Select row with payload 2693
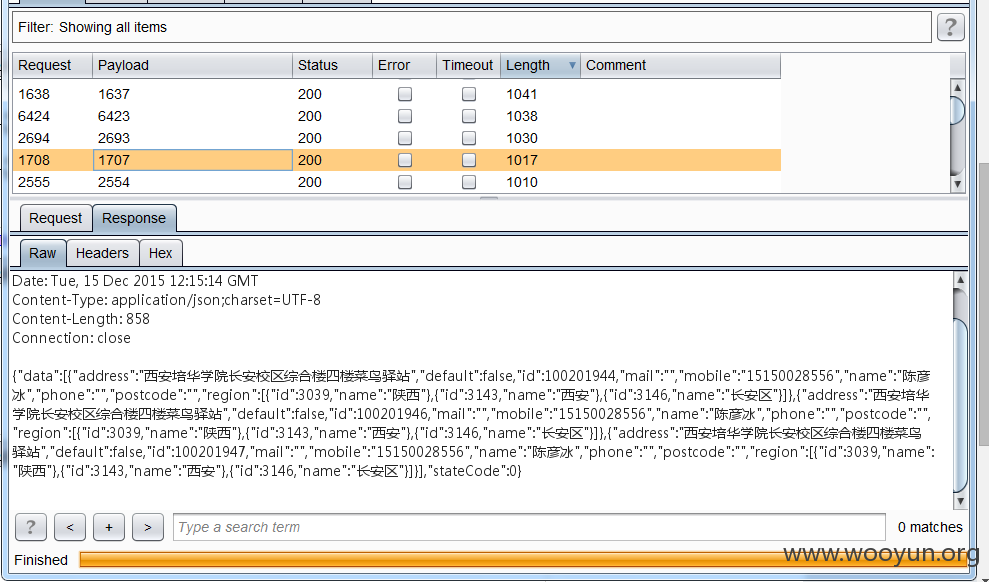The width and height of the screenshot is (989, 582). pos(397,138)
